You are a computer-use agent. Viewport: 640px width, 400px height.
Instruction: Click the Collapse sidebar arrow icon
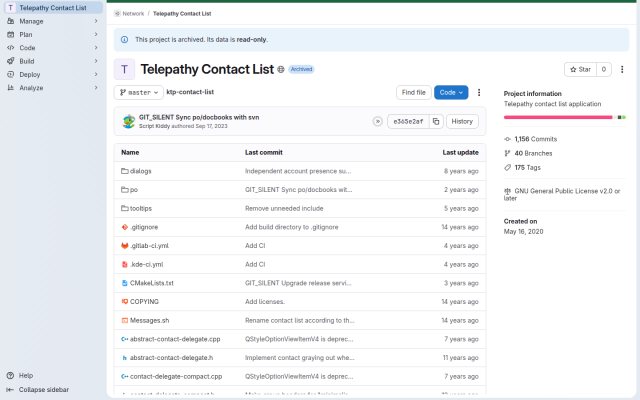point(11,390)
